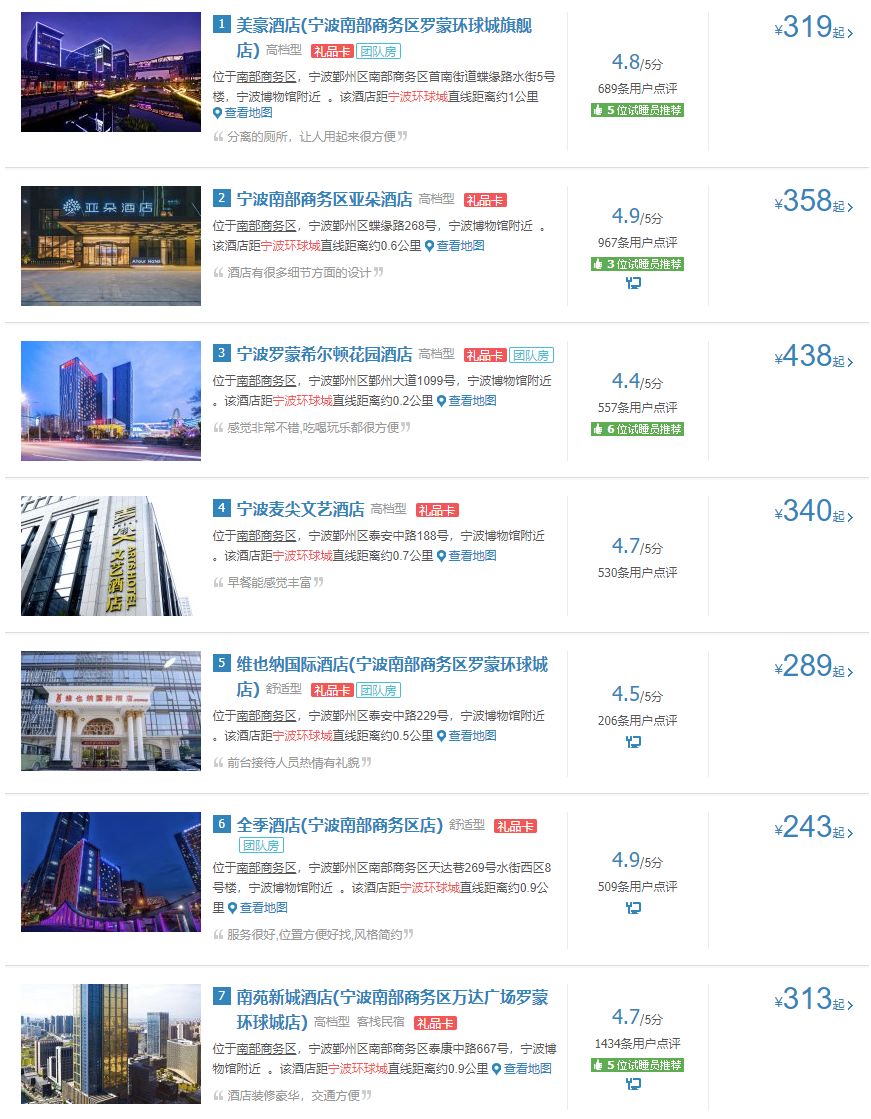Open 689条用户点评 reviews
The image size is (871, 1119).
point(638,88)
